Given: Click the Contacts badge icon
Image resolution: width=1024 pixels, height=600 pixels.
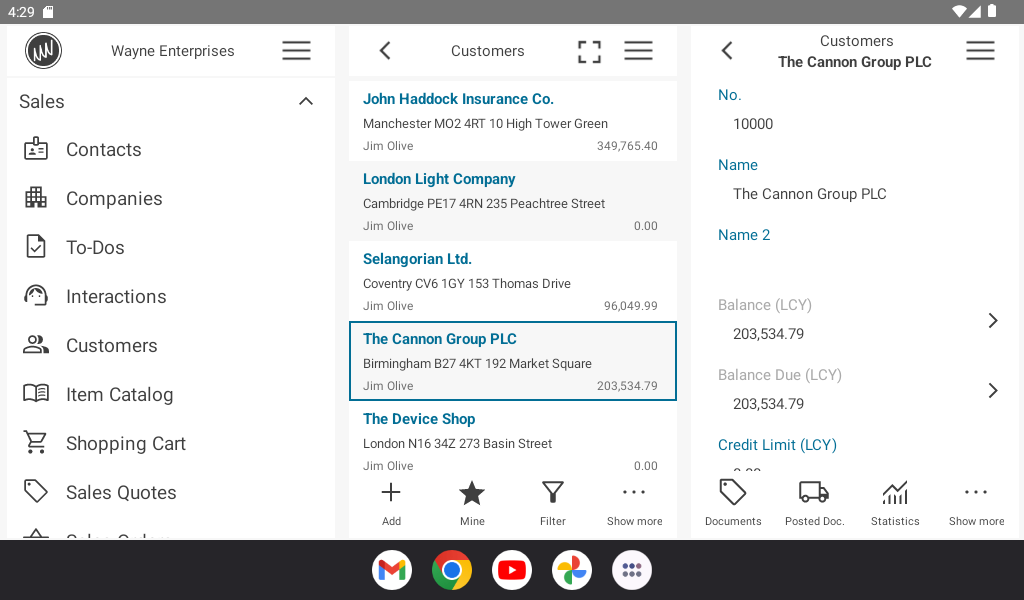Looking at the screenshot, I should coord(36,149).
